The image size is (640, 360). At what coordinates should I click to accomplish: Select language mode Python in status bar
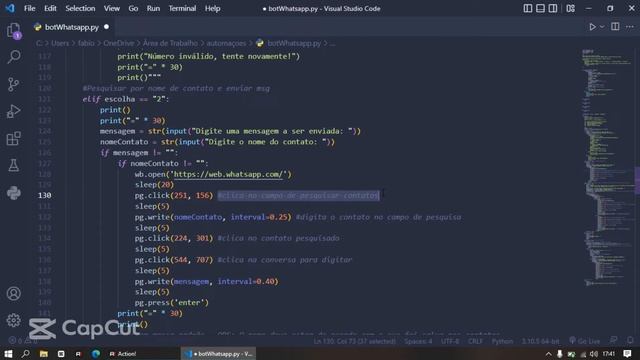pyautogui.click(x=502, y=341)
